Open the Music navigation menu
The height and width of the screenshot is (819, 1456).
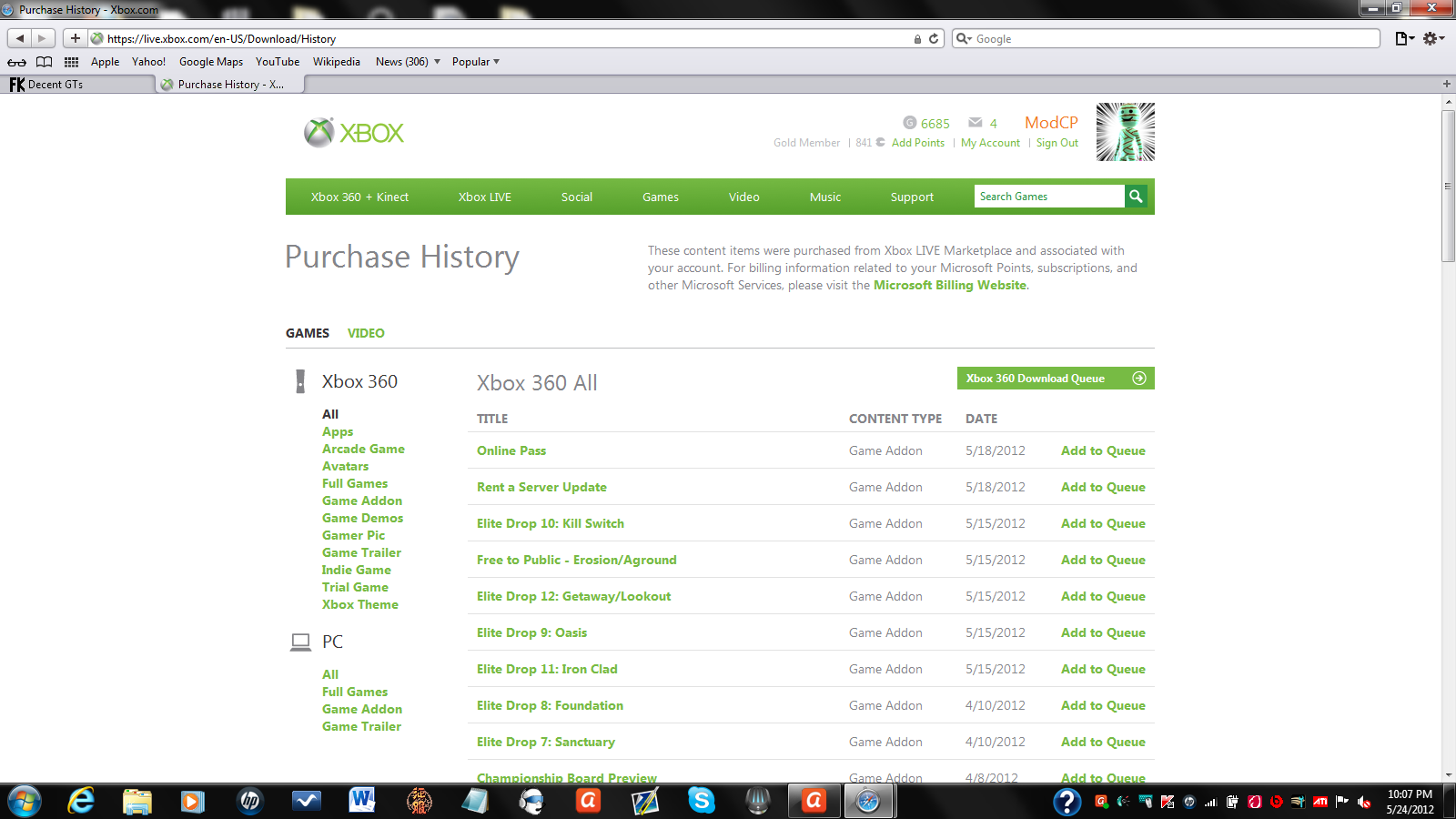coord(825,197)
